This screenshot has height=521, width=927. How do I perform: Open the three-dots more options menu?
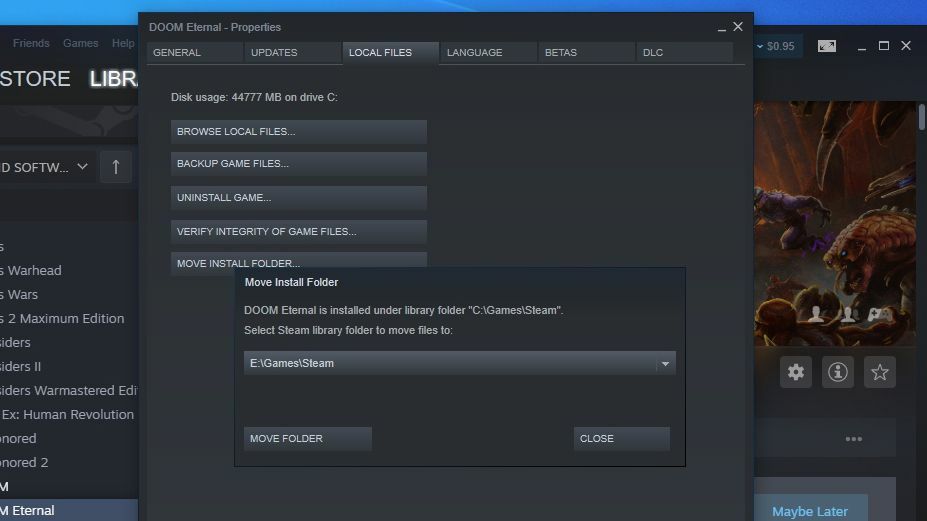pyautogui.click(x=854, y=439)
